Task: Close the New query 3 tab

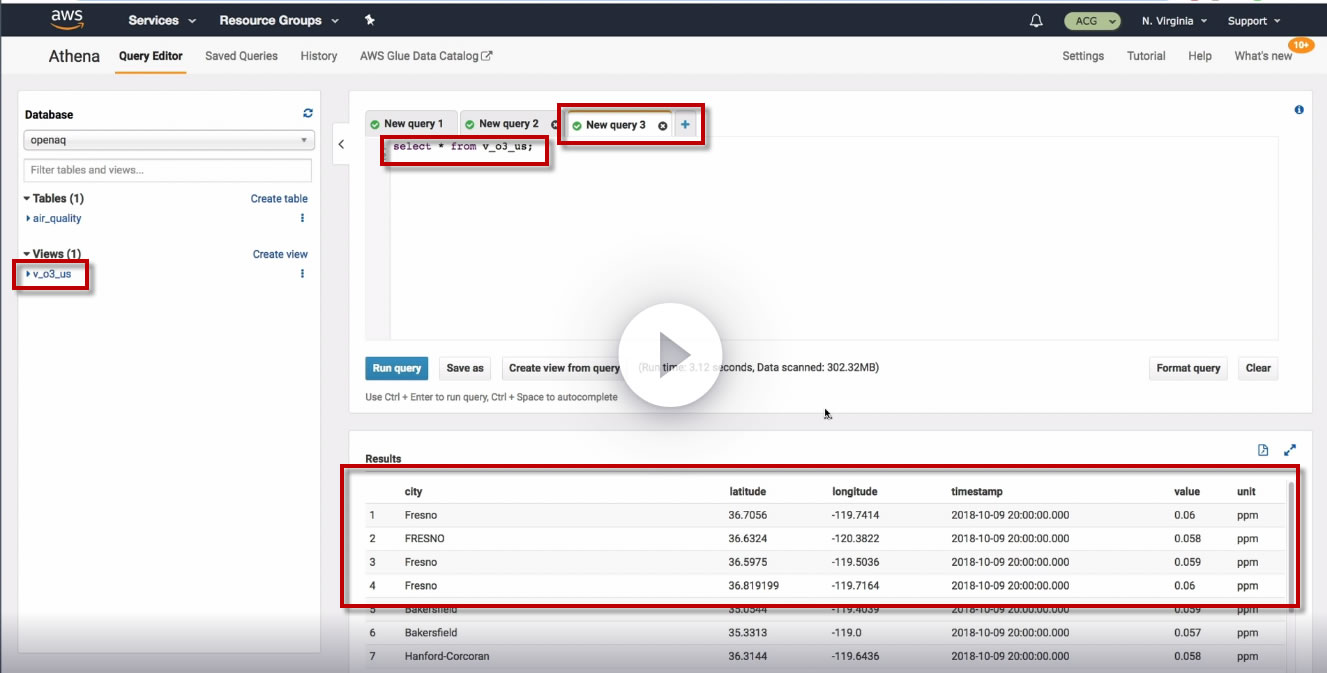Action: click(662, 126)
